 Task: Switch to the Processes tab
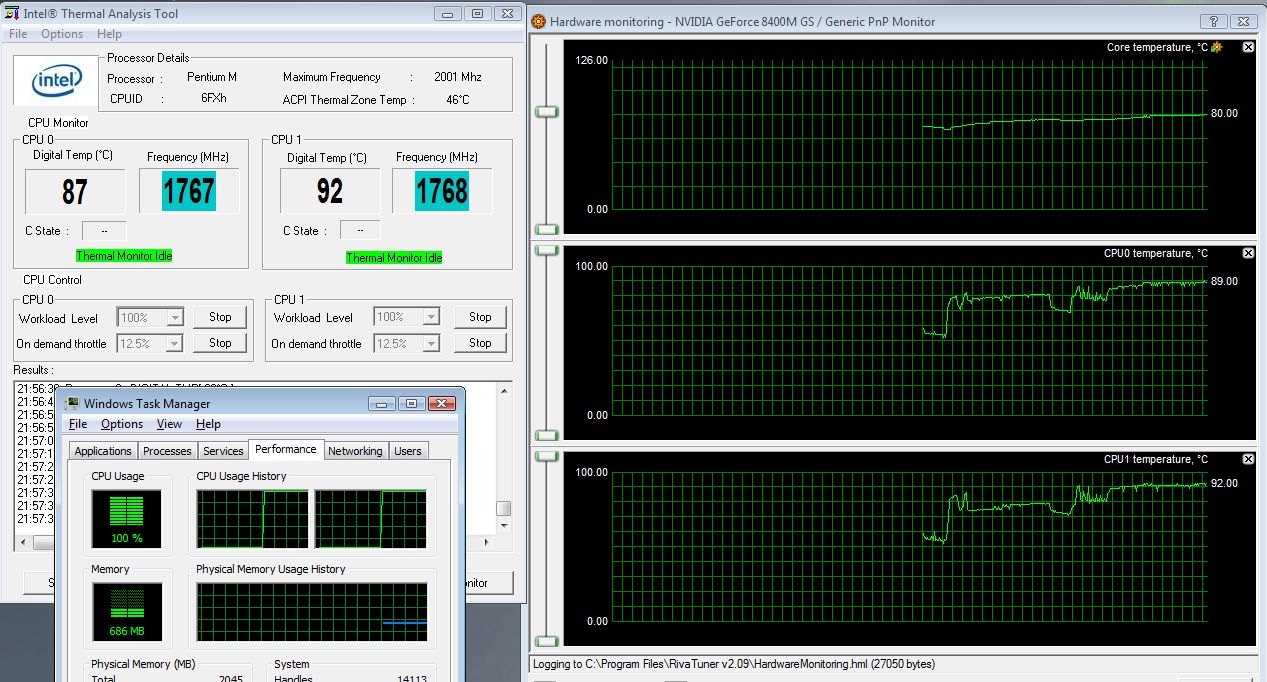[167, 451]
